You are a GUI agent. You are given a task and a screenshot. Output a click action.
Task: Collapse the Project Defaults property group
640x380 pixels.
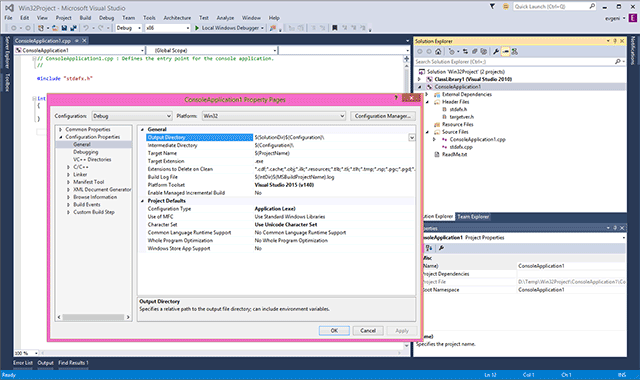coord(142,201)
